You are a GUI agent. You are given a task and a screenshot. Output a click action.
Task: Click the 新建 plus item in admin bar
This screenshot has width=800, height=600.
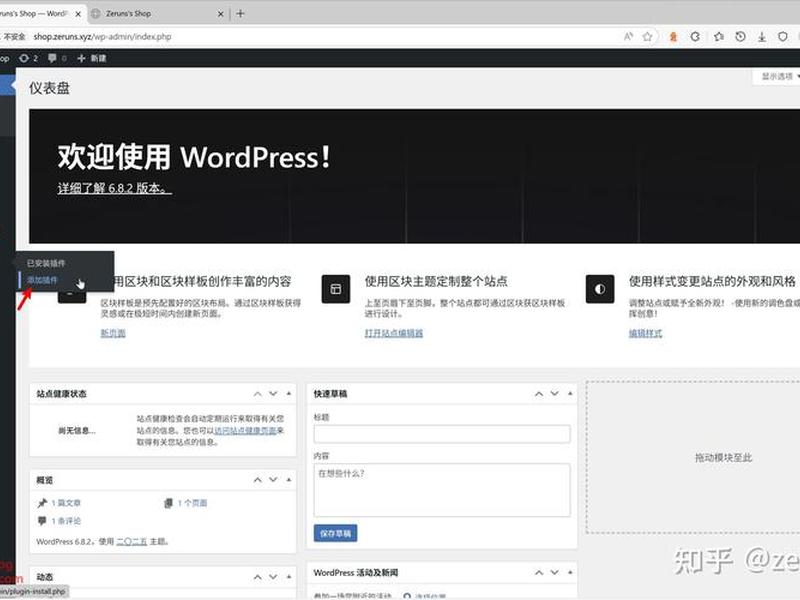92,58
